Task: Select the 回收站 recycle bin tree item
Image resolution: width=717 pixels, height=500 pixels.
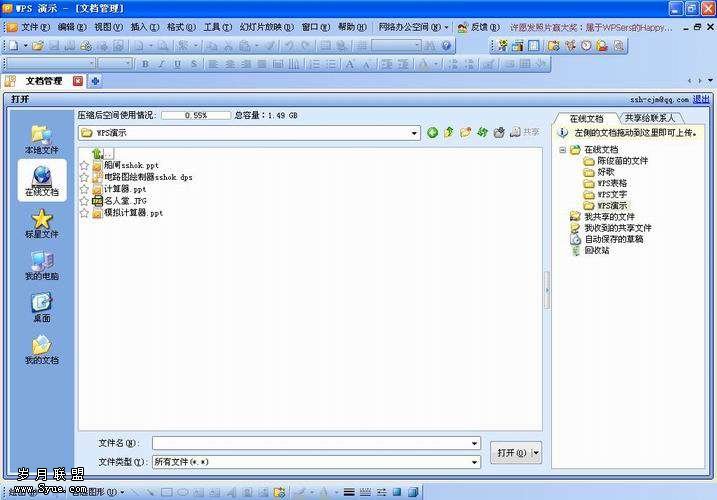Action: point(596,250)
